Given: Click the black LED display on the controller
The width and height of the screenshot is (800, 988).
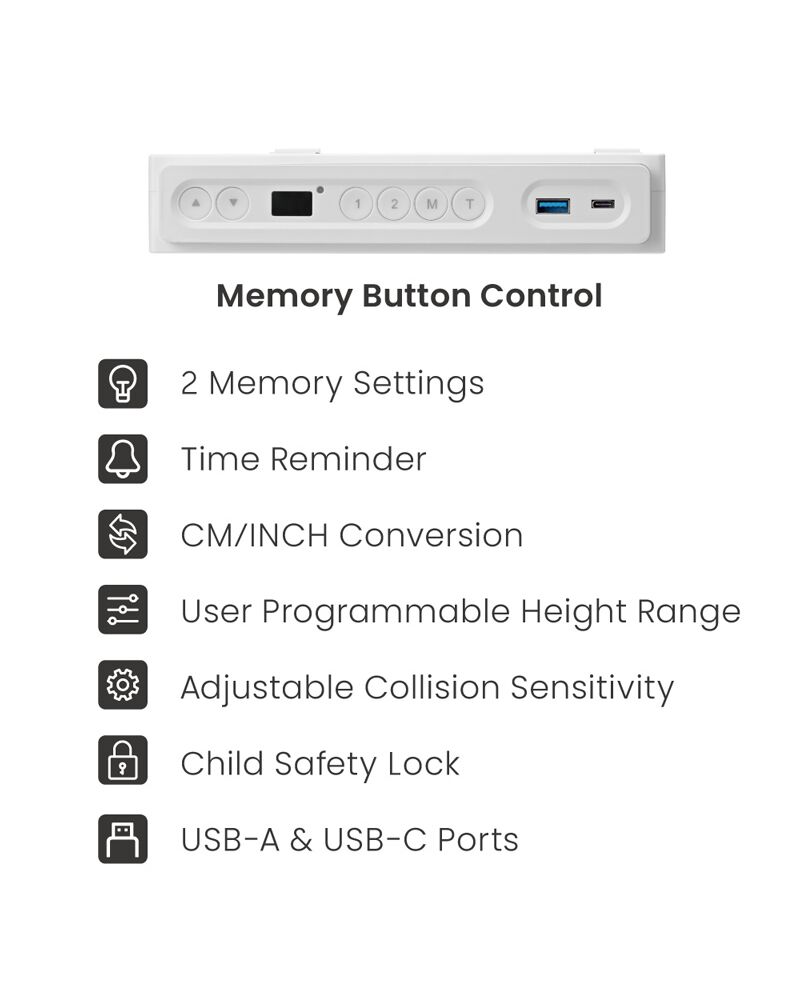Looking at the screenshot, I should pyautogui.click(x=292, y=204).
